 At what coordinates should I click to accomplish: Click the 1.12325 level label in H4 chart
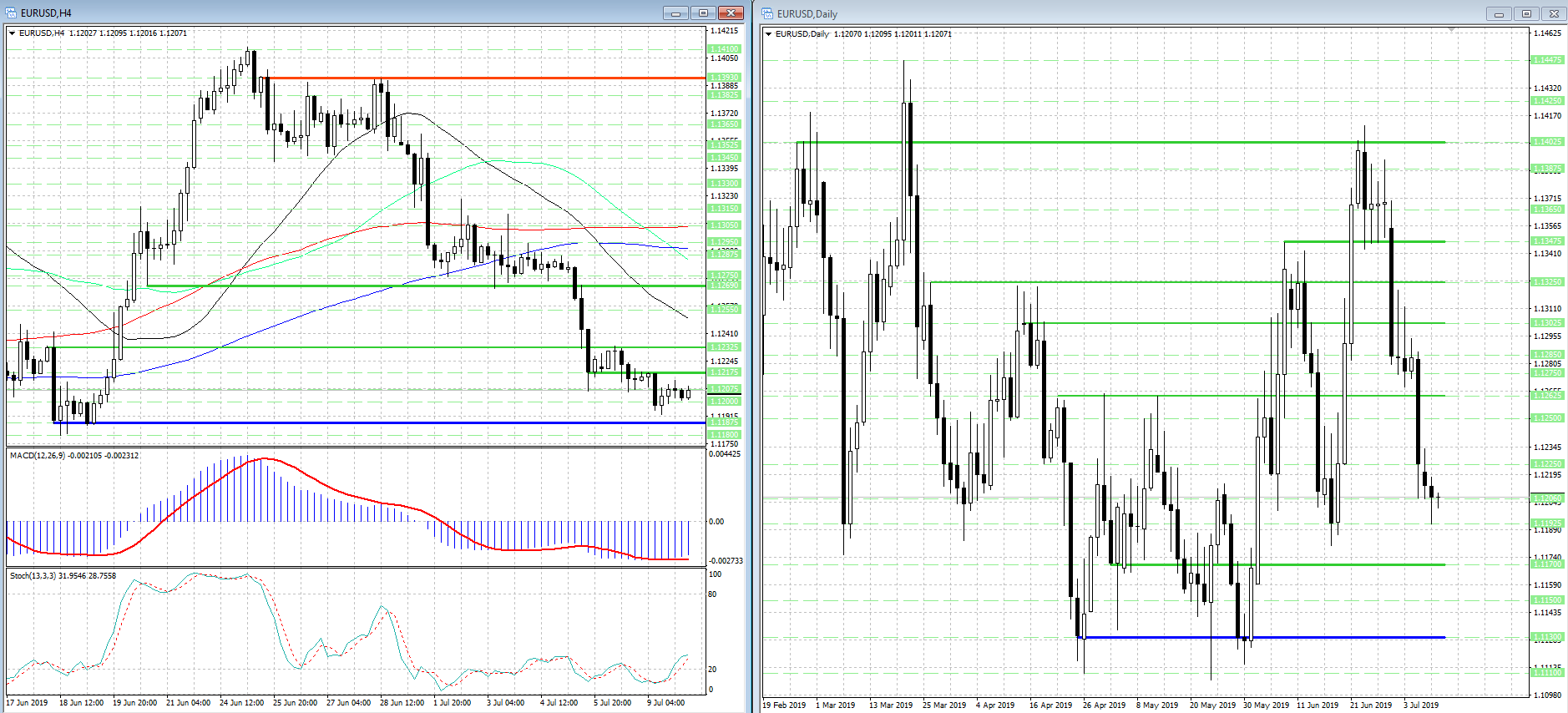point(724,347)
